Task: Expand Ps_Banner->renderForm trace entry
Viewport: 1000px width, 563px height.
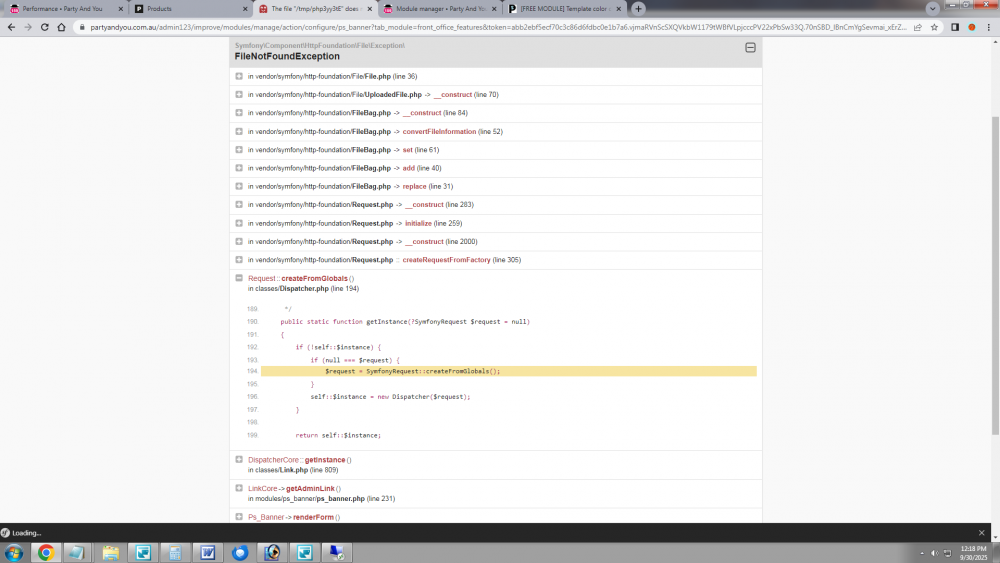Action: coord(239,517)
